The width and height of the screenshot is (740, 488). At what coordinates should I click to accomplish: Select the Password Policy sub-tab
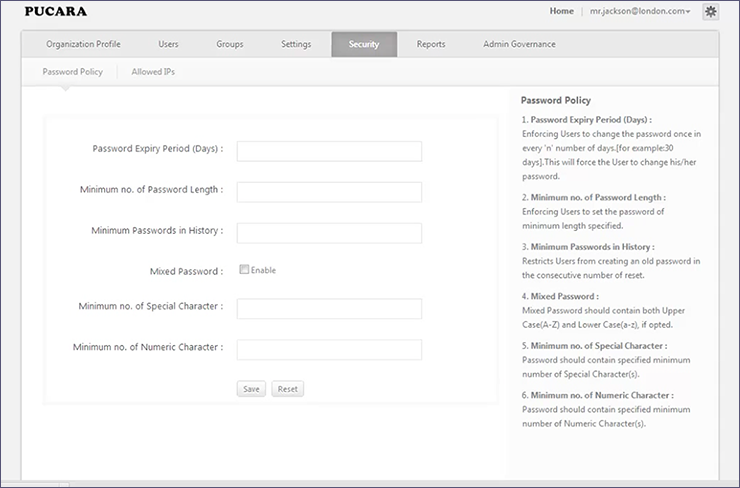pos(72,72)
